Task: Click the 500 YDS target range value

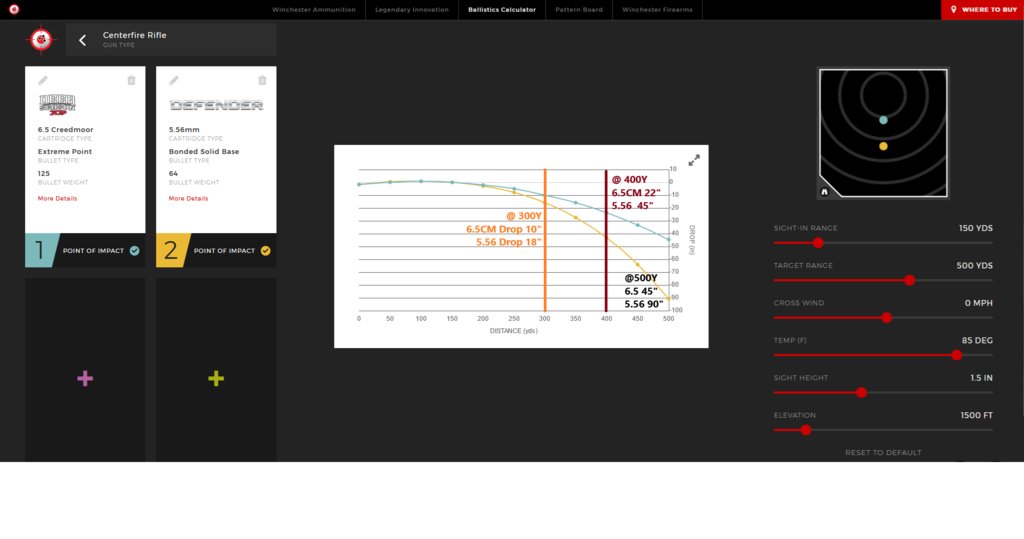Action: (974, 266)
